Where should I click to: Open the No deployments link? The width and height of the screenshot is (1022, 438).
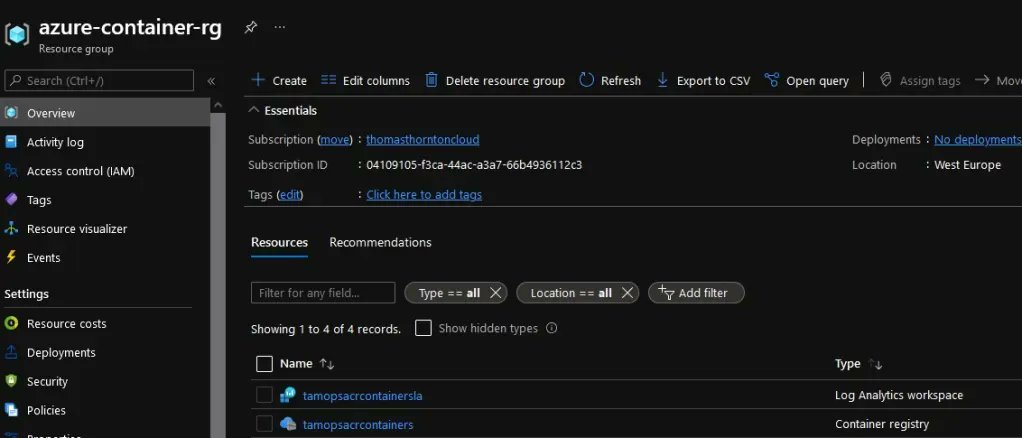tap(978, 139)
